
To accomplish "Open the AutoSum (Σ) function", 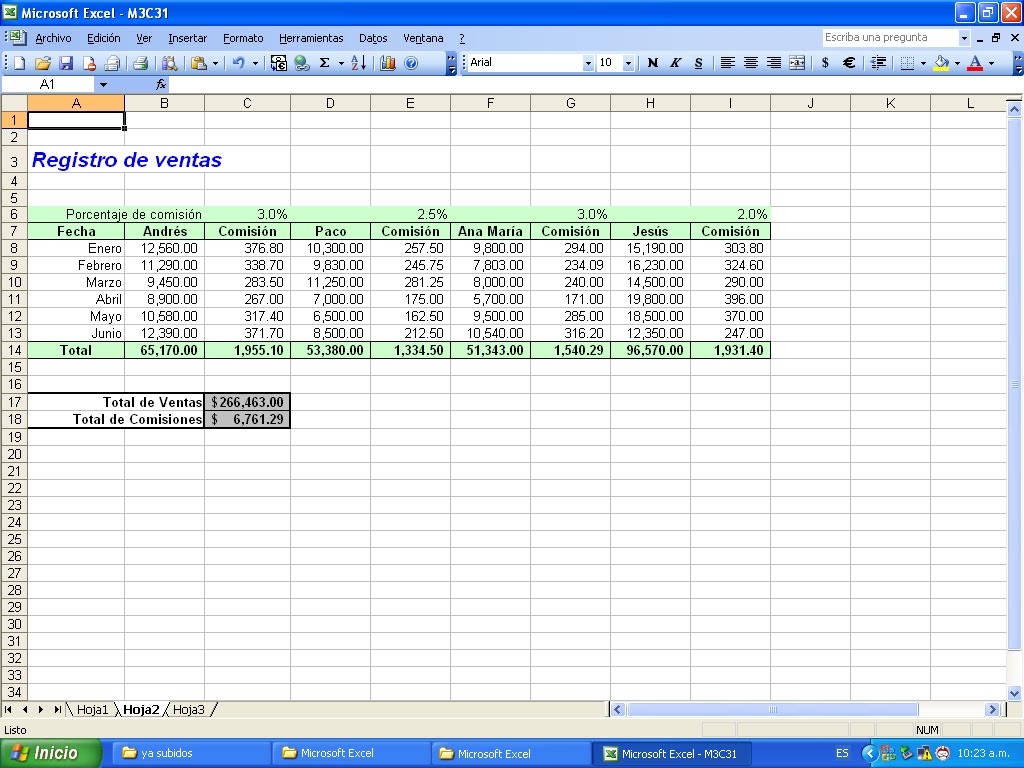I will click(323, 62).
